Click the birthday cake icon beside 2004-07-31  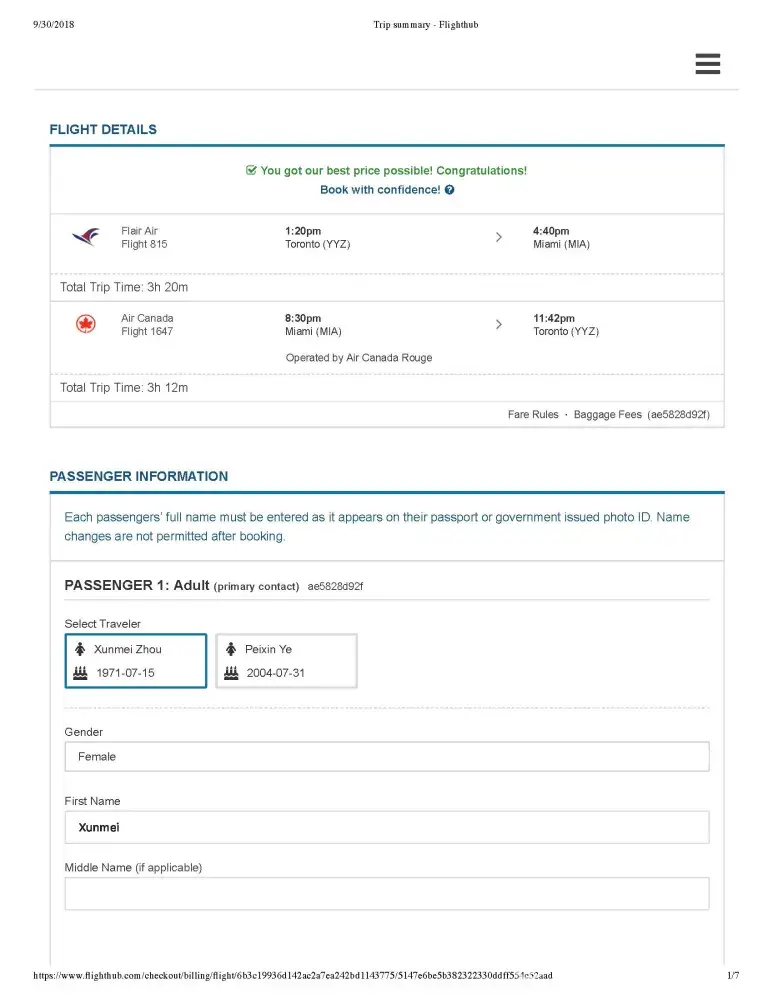point(231,673)
